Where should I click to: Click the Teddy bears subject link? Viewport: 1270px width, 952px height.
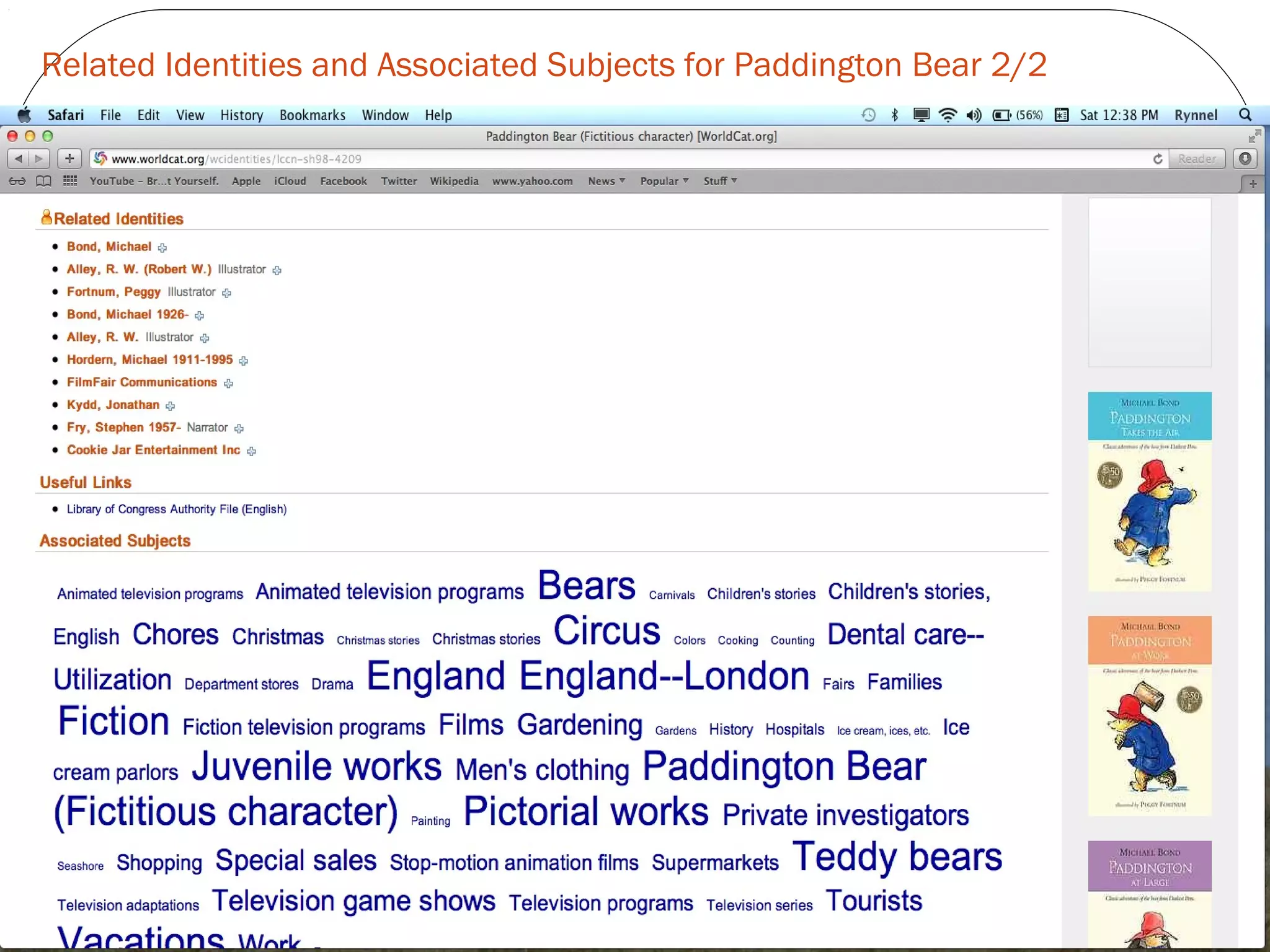[x=897, y=857]
